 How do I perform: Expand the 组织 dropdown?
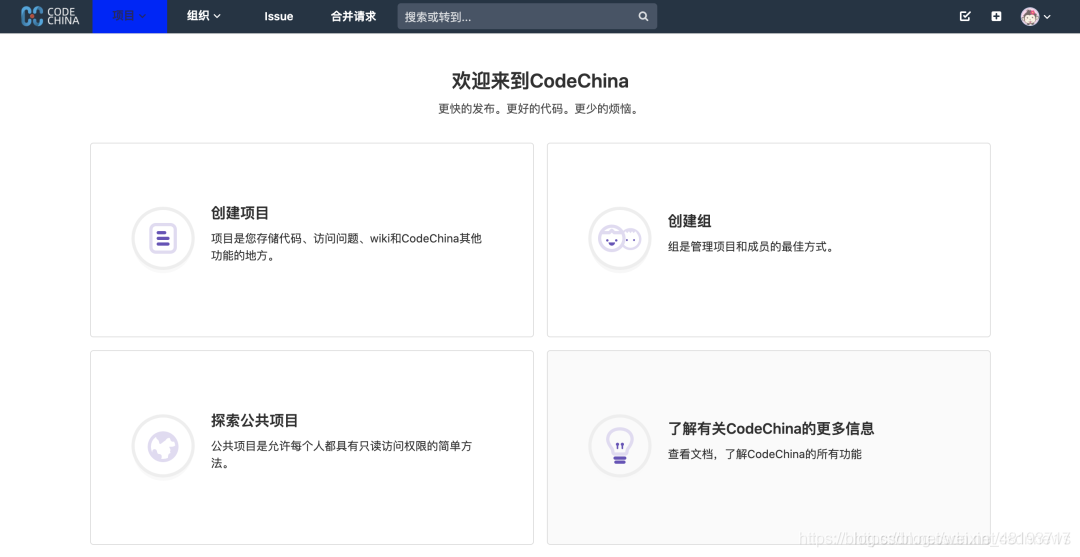click(203, 16)
